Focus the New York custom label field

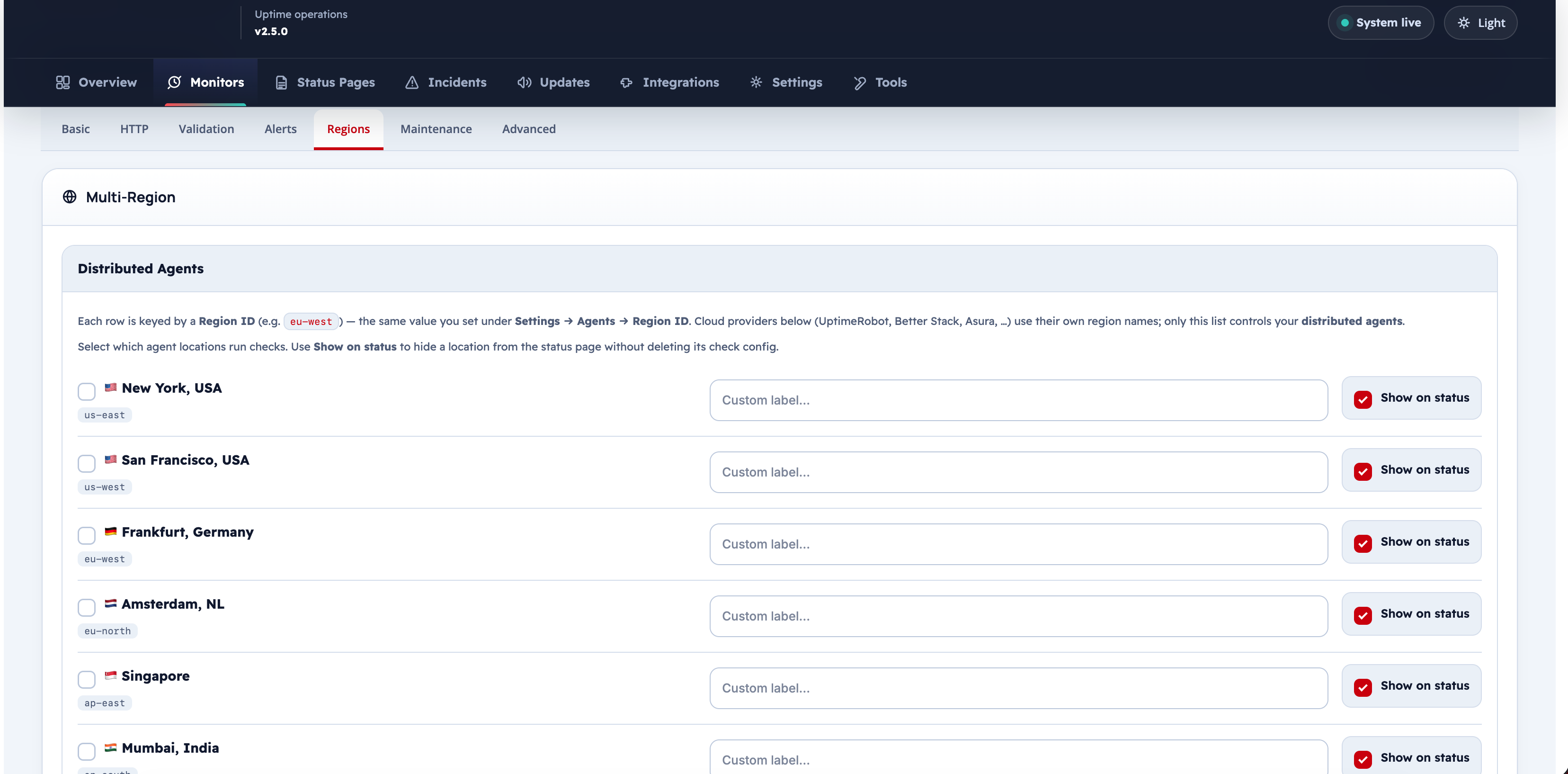pos(1018,400)
